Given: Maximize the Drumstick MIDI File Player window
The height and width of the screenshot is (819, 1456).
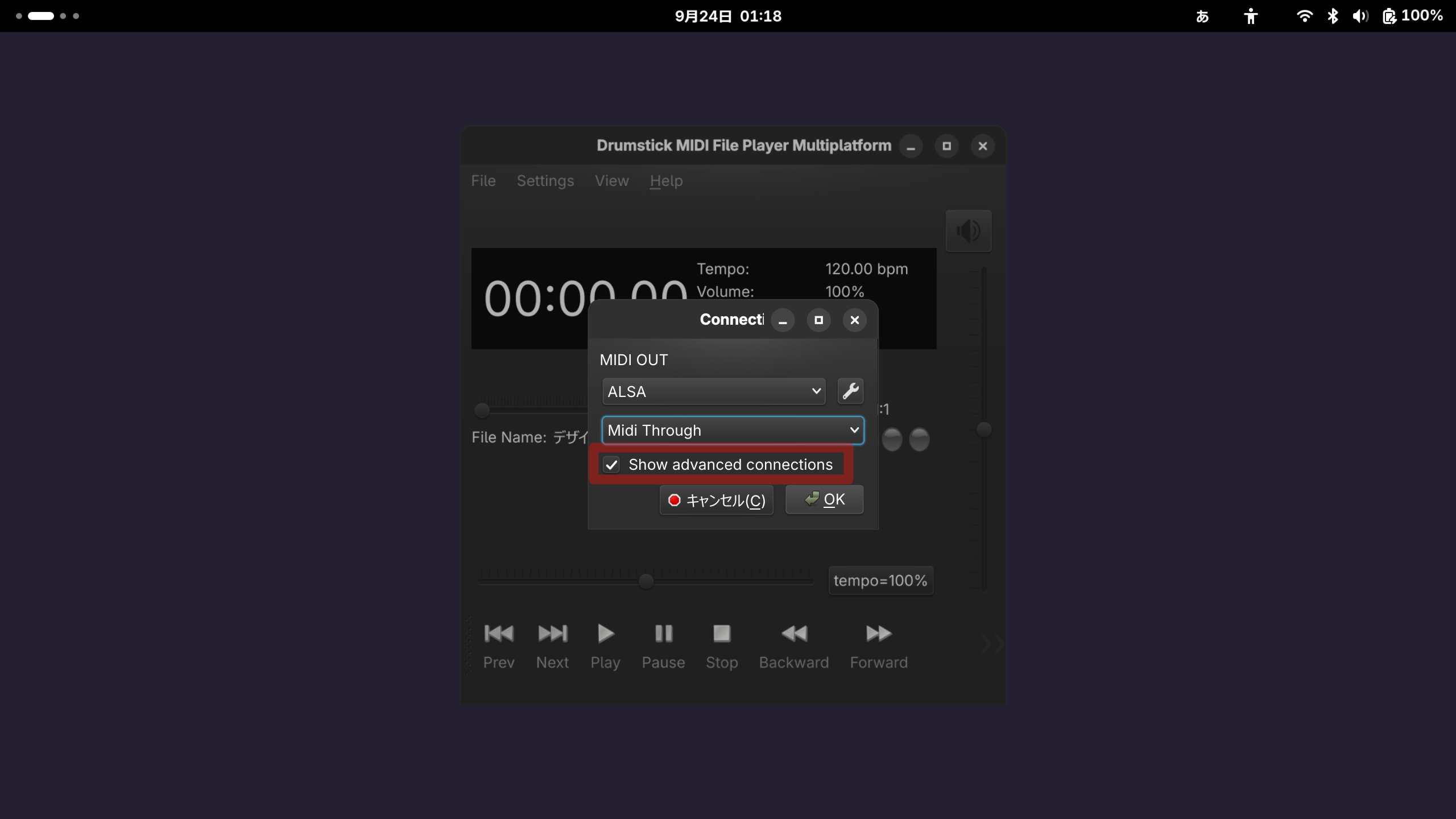Looking at the screenshot, I should pyautogui.click(x=946, y=146).
